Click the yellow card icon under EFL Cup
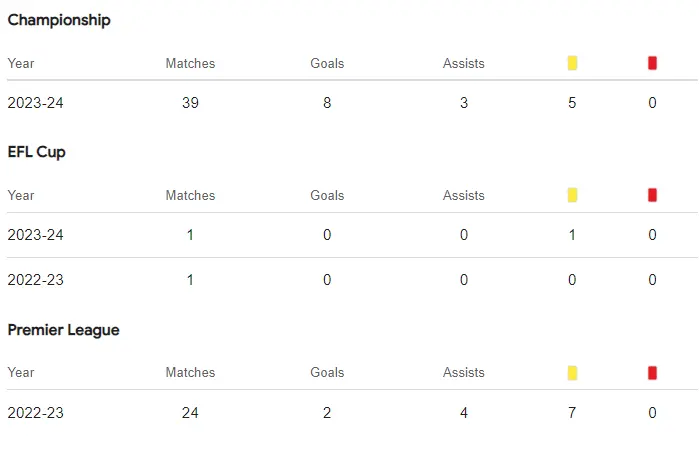 pyautogui.click(x=572, y=195)
